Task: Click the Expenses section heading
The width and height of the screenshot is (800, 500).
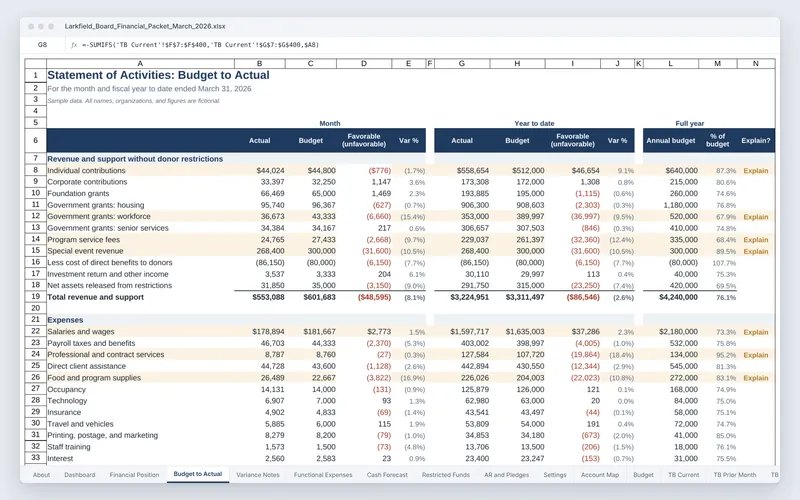Action: [65, 320]
